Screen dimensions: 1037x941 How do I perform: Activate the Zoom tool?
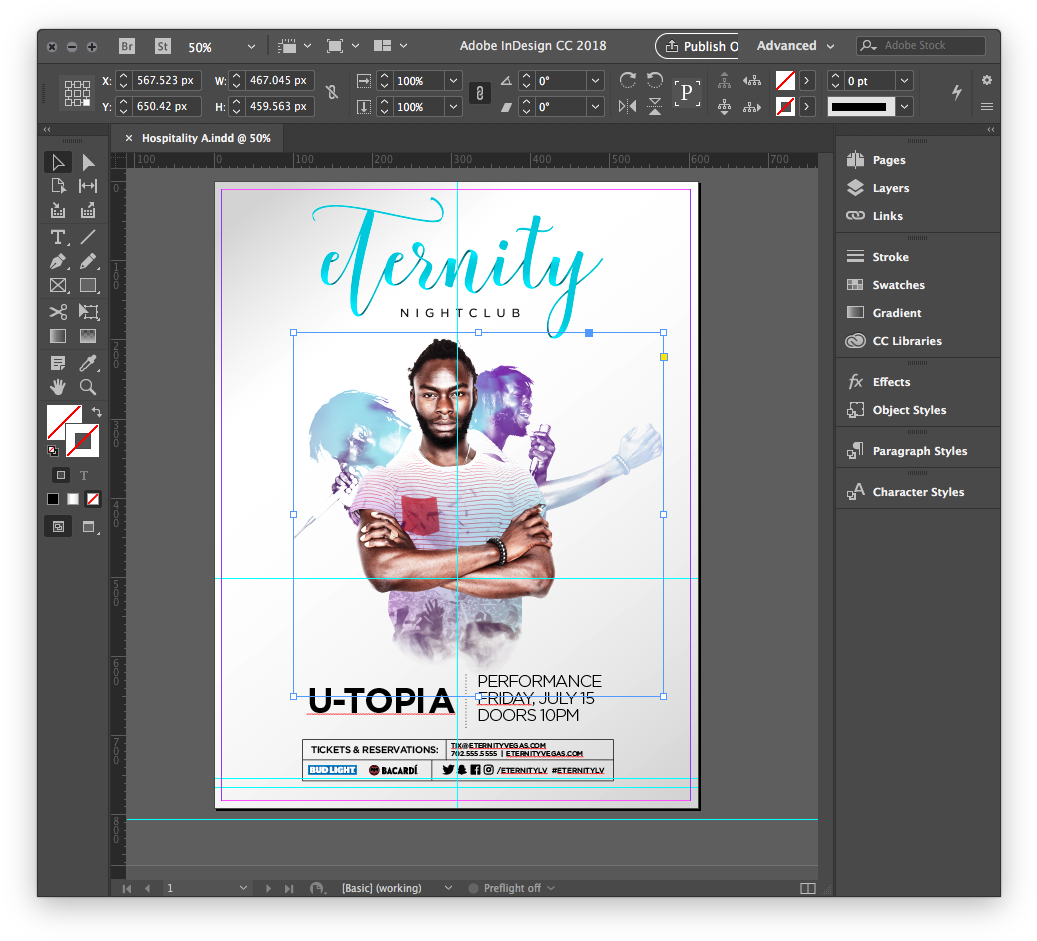(88, 387)
